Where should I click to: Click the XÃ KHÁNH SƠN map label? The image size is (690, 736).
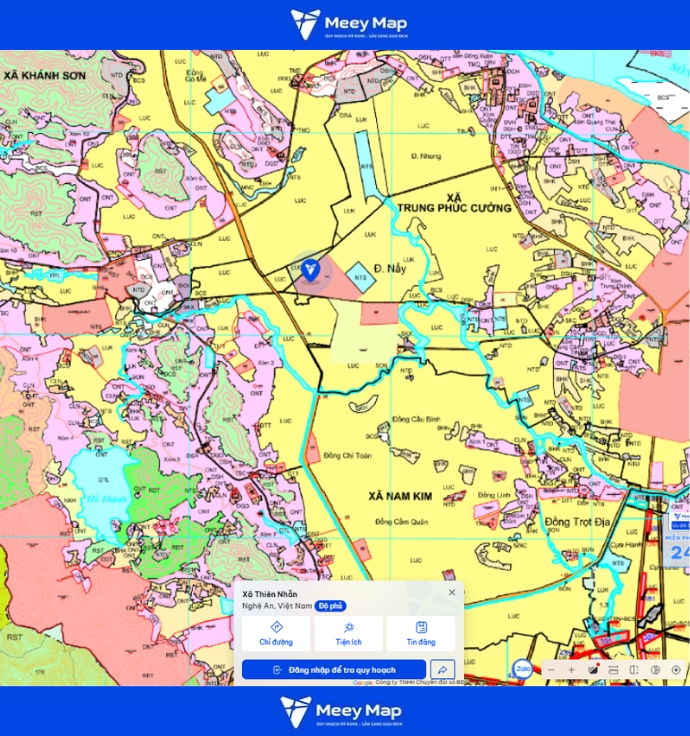(x=45, y=76)
